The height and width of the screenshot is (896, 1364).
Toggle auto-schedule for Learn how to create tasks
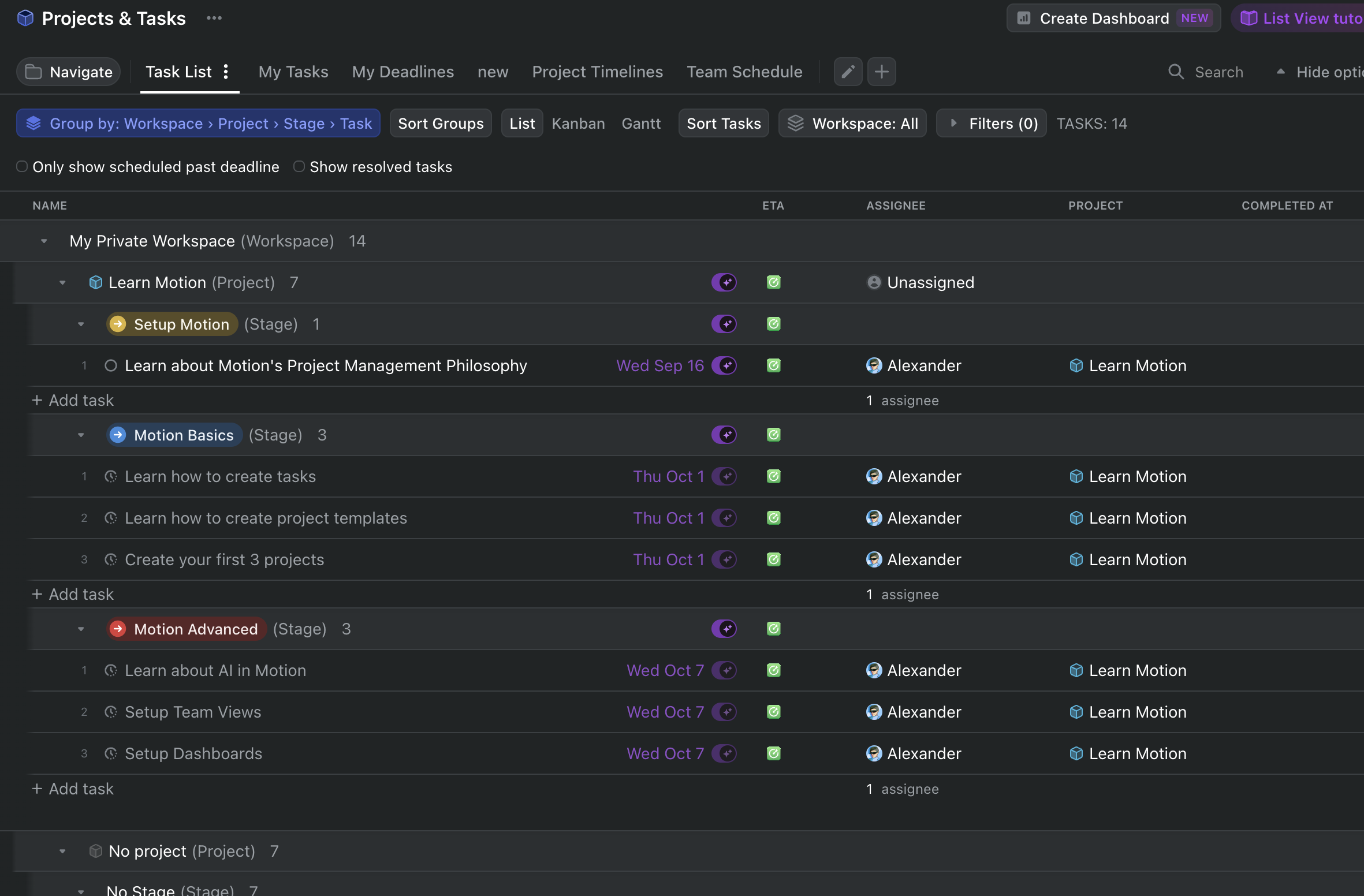pyautogui.click(x=724, y=476)
